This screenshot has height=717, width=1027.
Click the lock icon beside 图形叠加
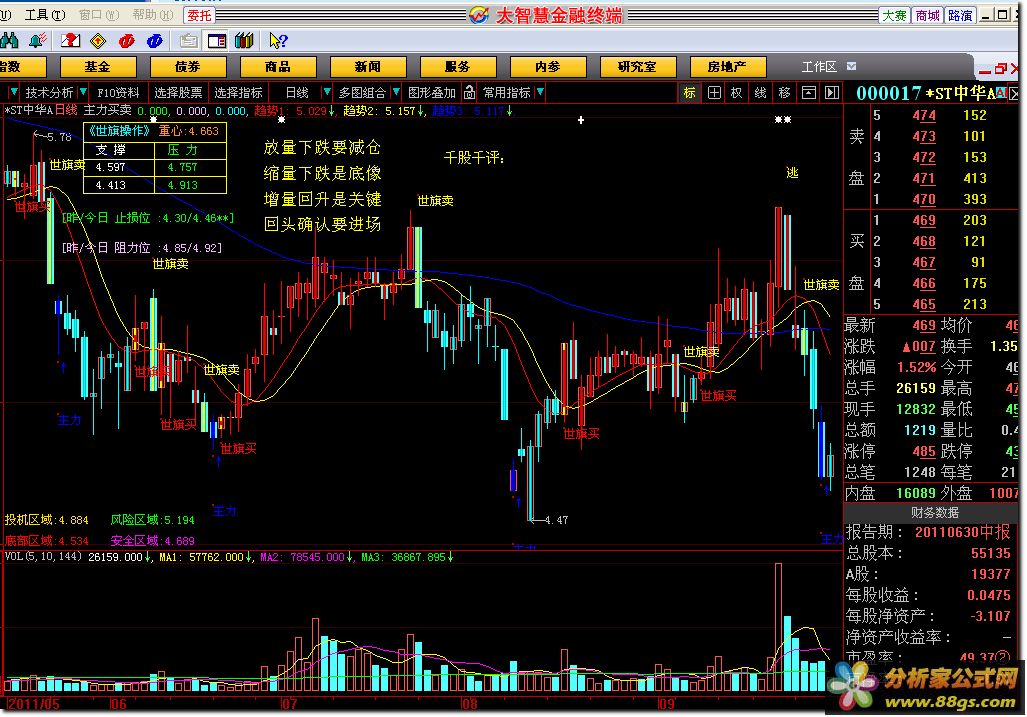coord(469,92)
